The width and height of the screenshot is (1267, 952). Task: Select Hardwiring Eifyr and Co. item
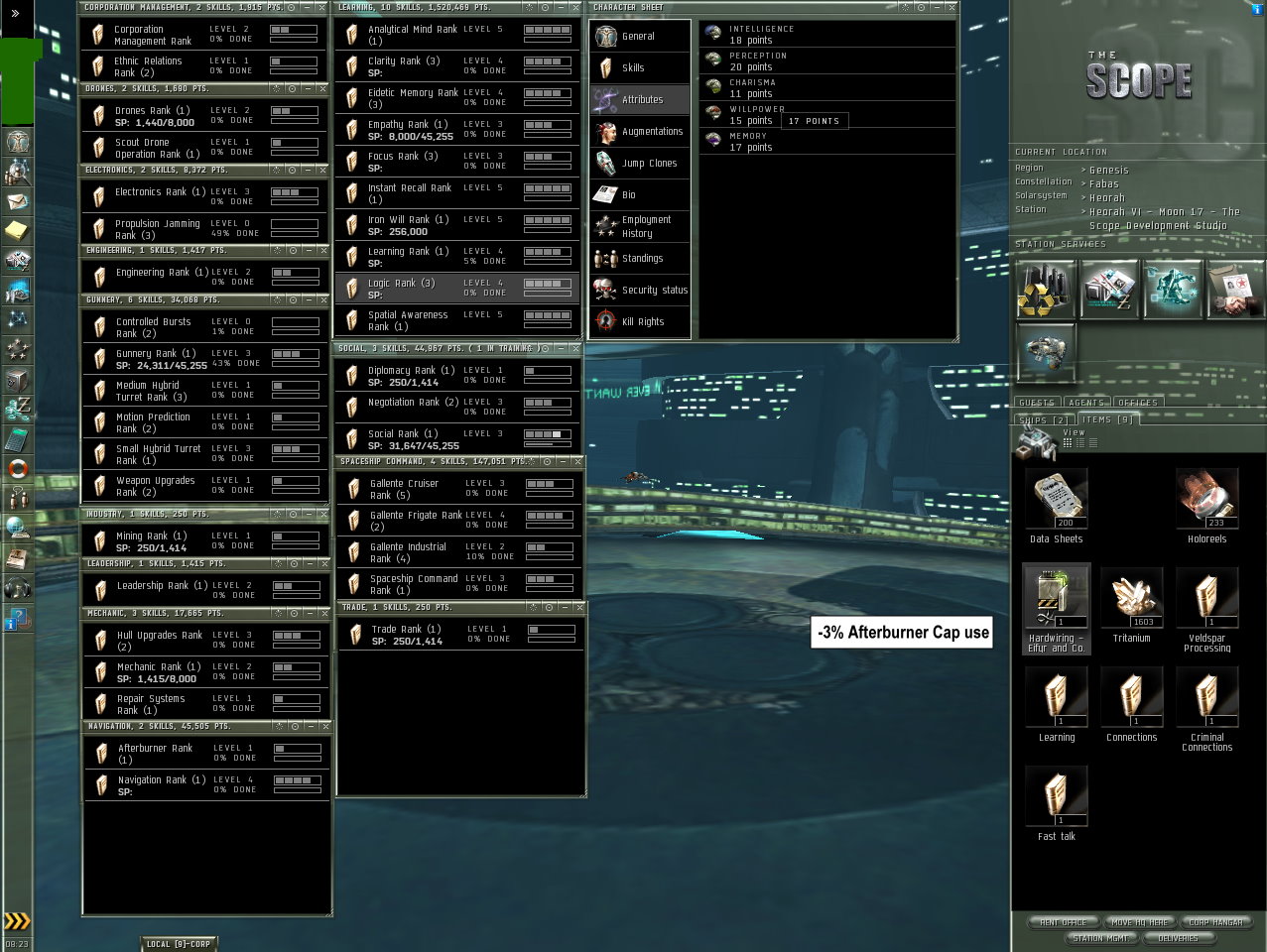pyautogui.click(x=1057, y=610)
